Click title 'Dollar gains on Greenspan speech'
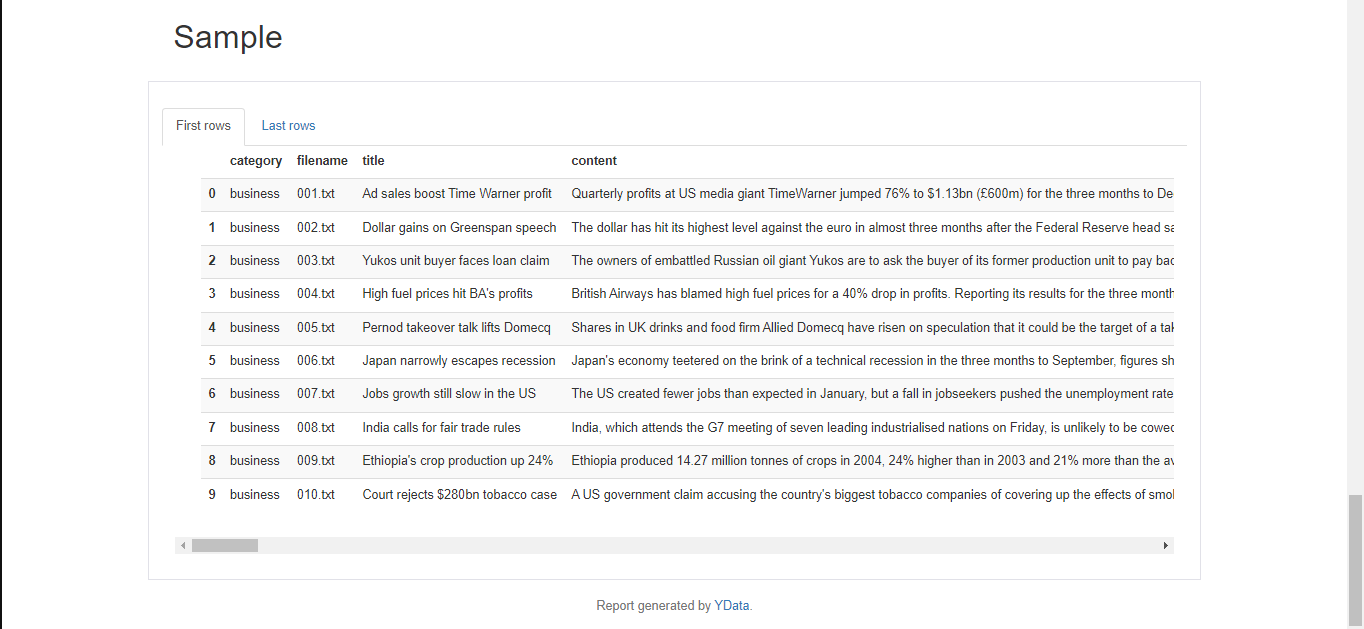This screenshot has width=1364, height=629. pyautogui.click(x=459, y=228)
